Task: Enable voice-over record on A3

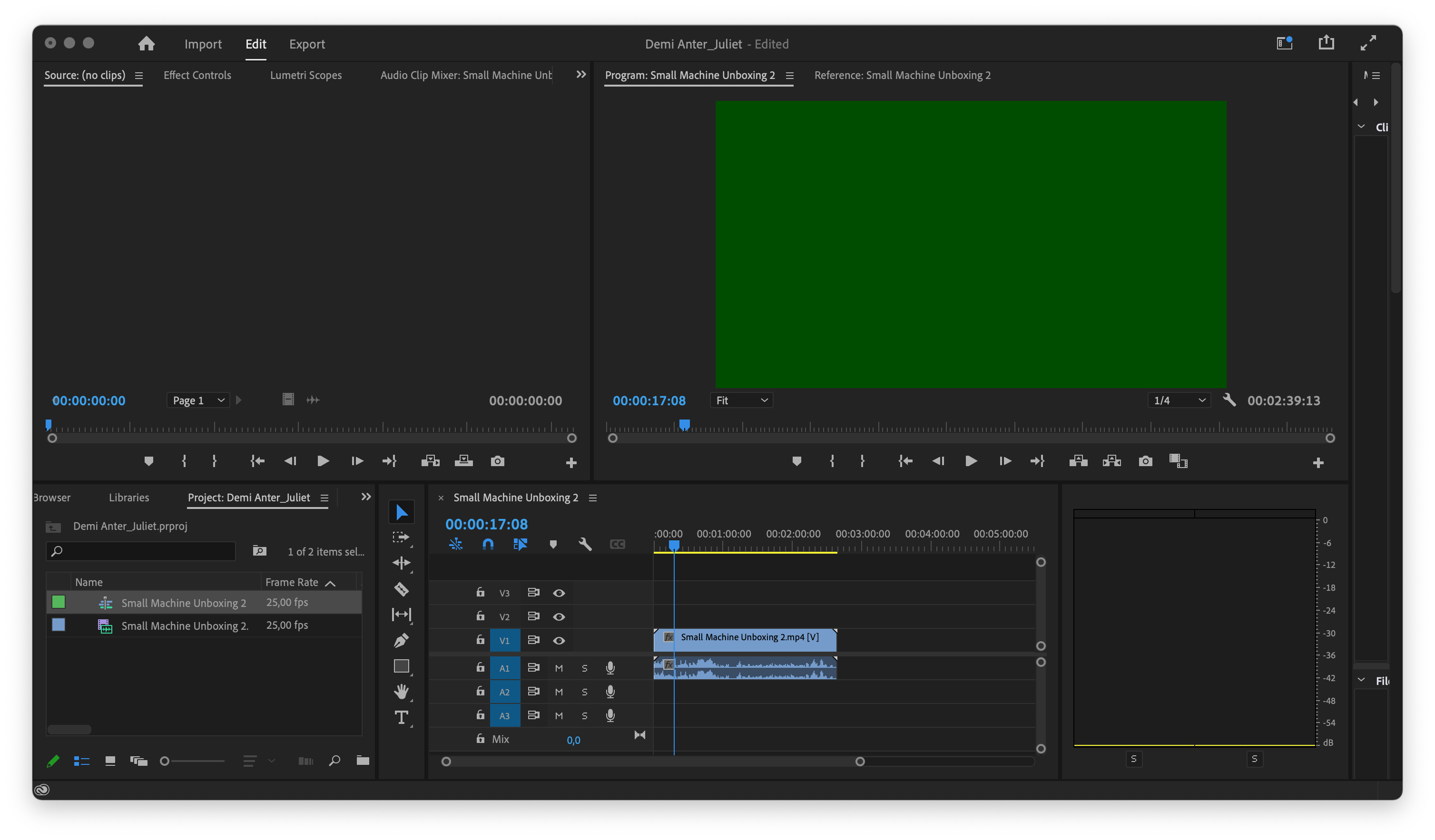Action: tap(610, 715)
